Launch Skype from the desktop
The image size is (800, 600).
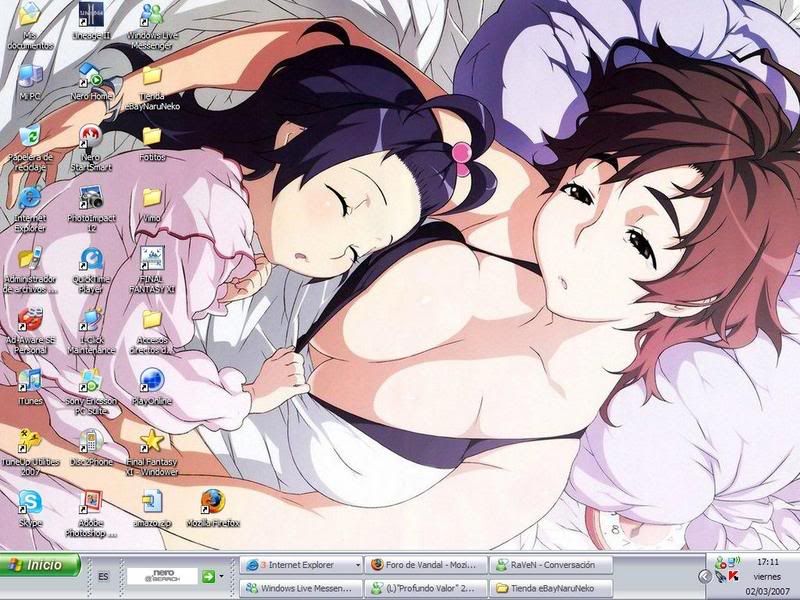pyautogui.click(x=30, y=509)
